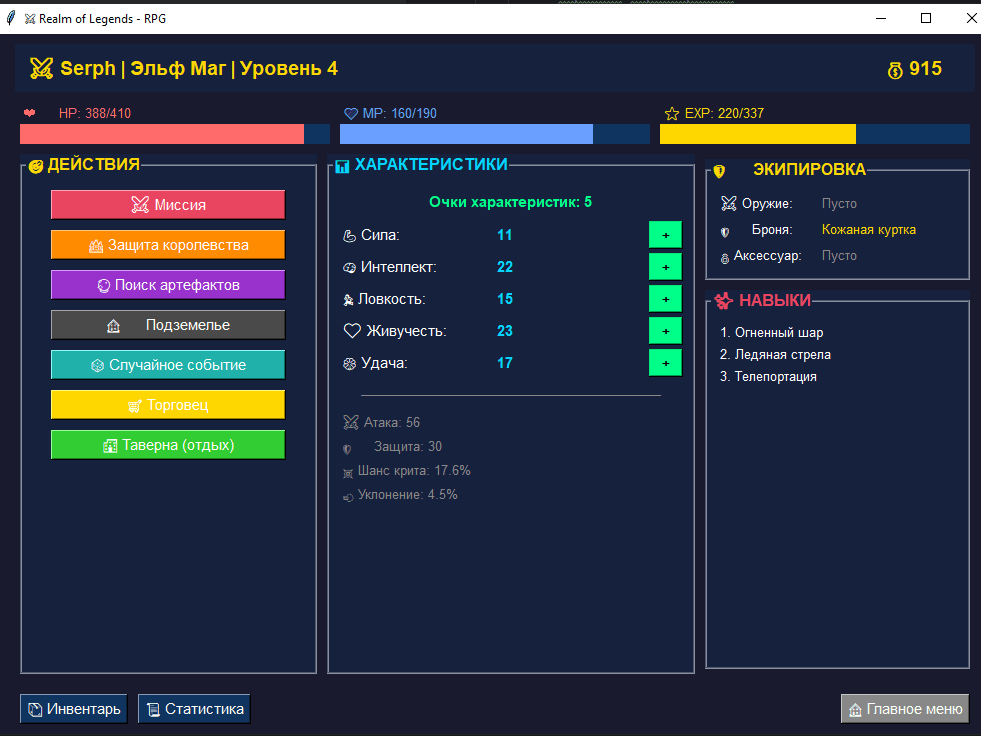
Task: Raise Ловкость using the plus button
Action: click(x=665, y=299)
